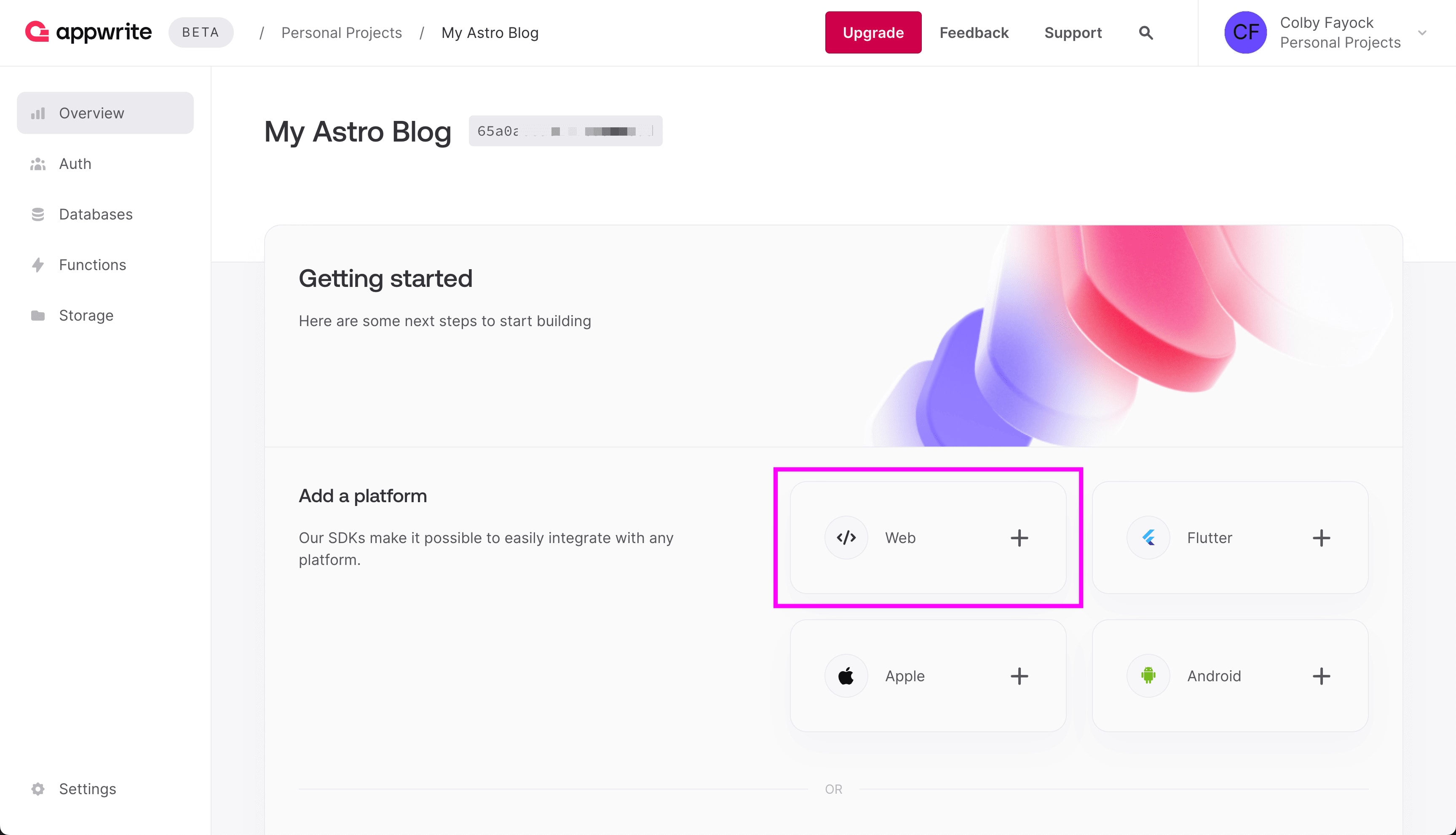This screenshot has width=1456, height=835.
Task: Open the Databases section
Action: click(105, 214)
